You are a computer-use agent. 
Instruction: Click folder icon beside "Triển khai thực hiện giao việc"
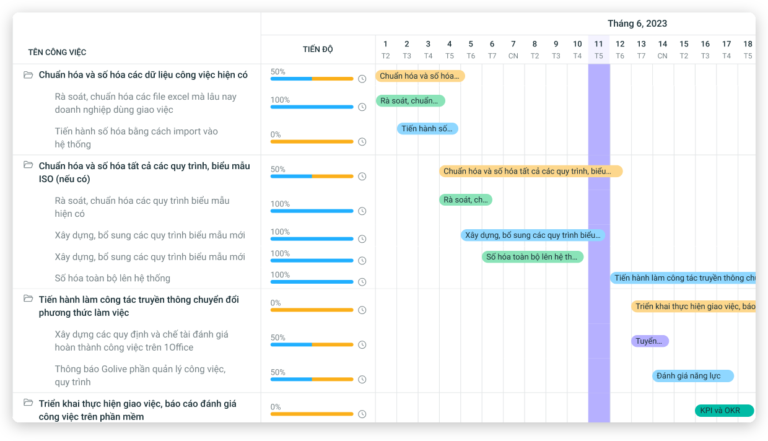point(28,404)
